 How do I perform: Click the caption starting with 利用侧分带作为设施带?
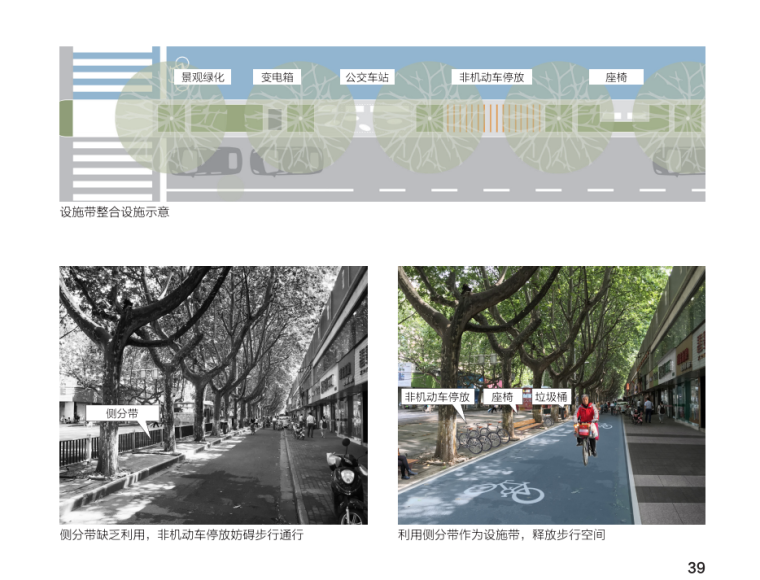coord(501,535)
